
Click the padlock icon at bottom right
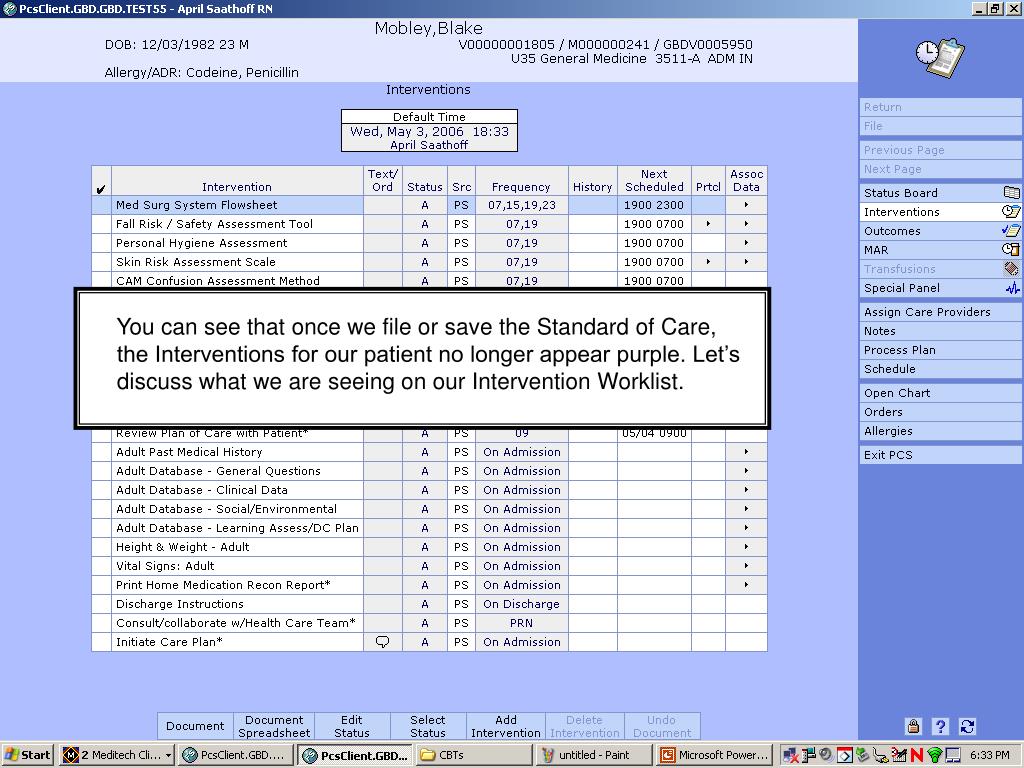tap(913, 726)
